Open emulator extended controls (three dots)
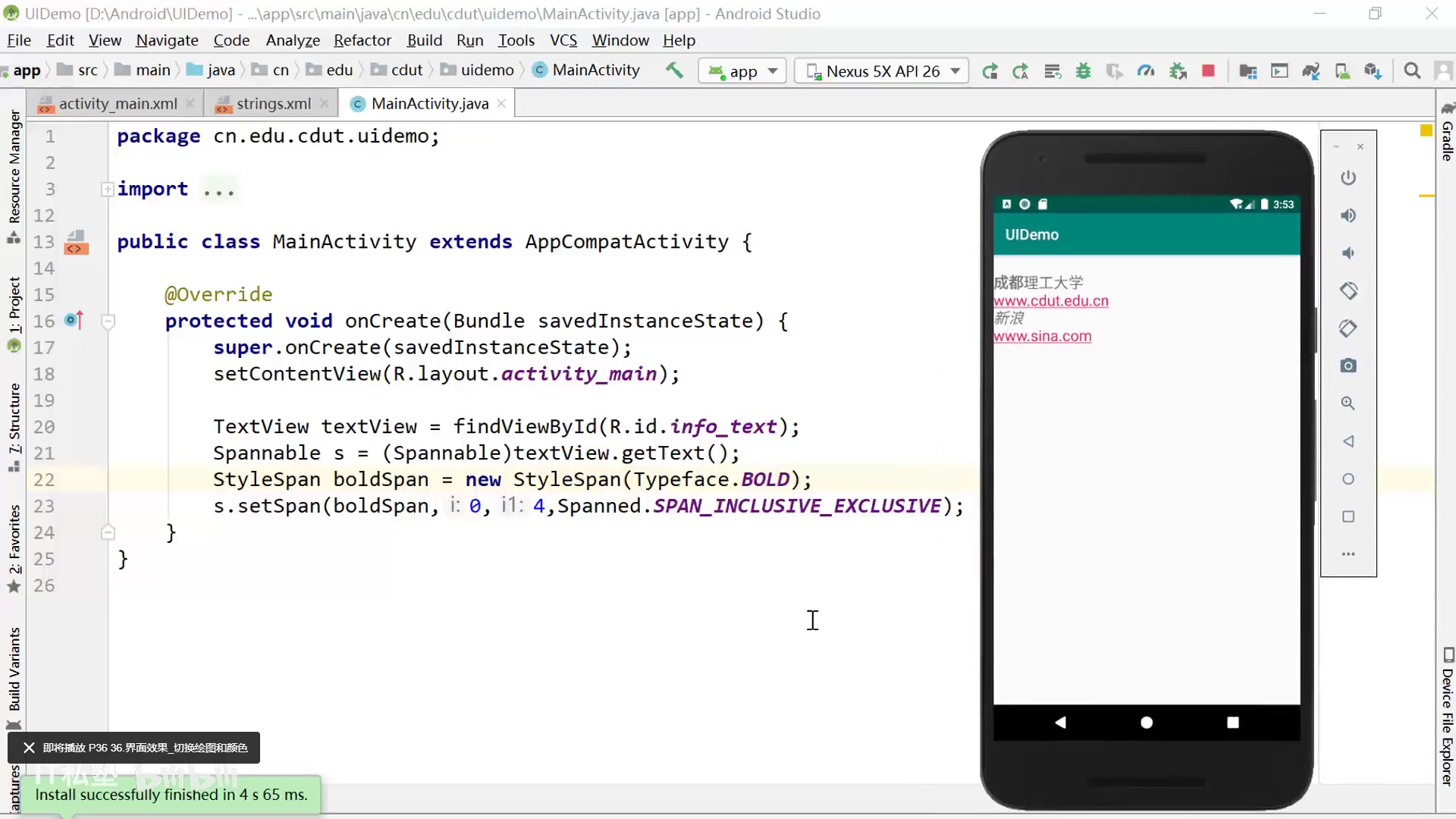 tap(1348, 554)
